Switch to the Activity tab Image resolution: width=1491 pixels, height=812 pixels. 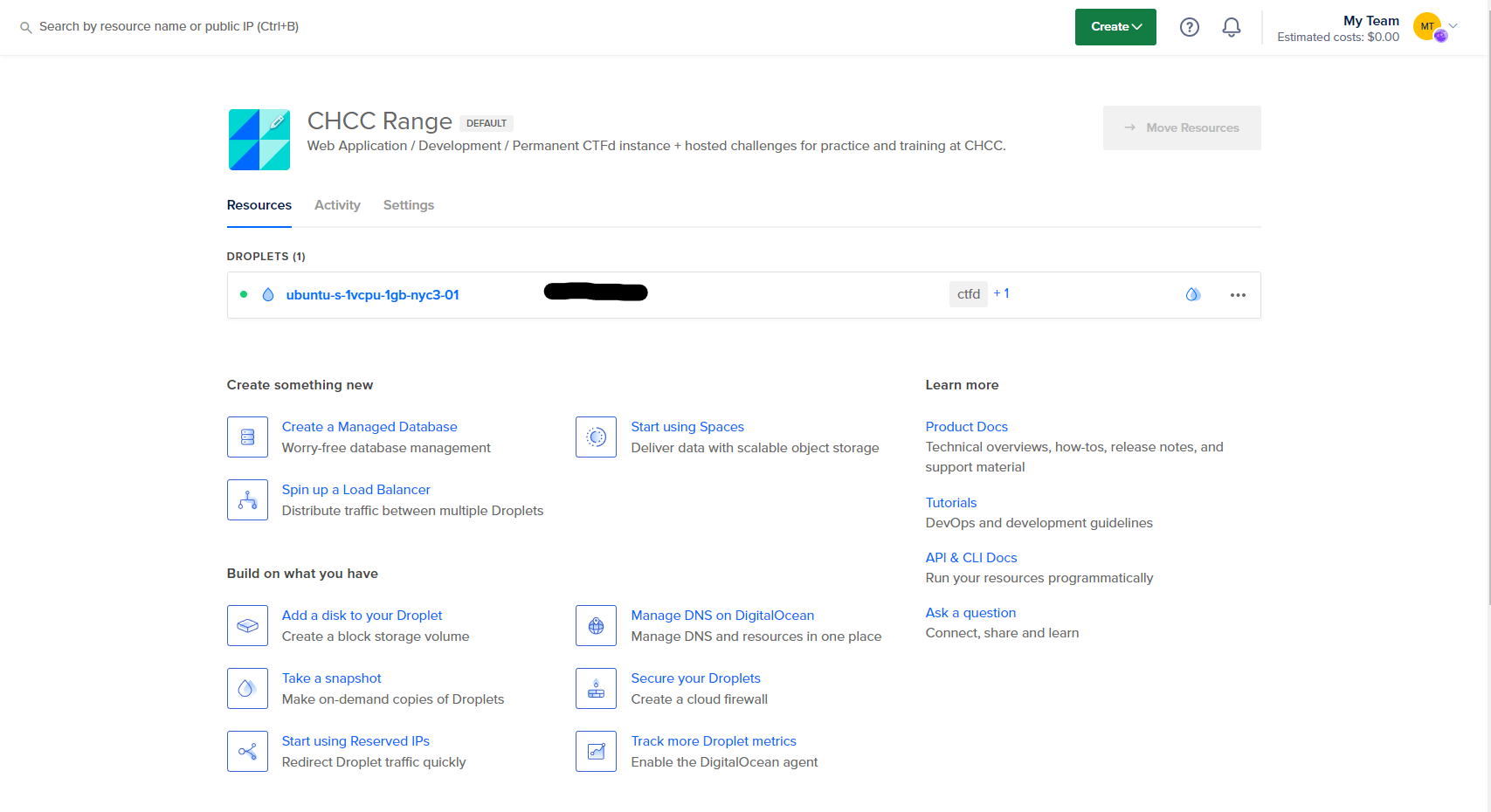pos(337,205)
